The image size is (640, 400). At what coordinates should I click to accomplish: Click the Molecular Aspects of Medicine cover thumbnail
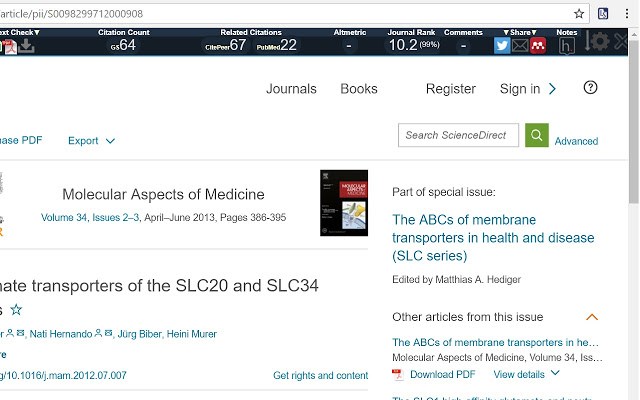point(343,203)
